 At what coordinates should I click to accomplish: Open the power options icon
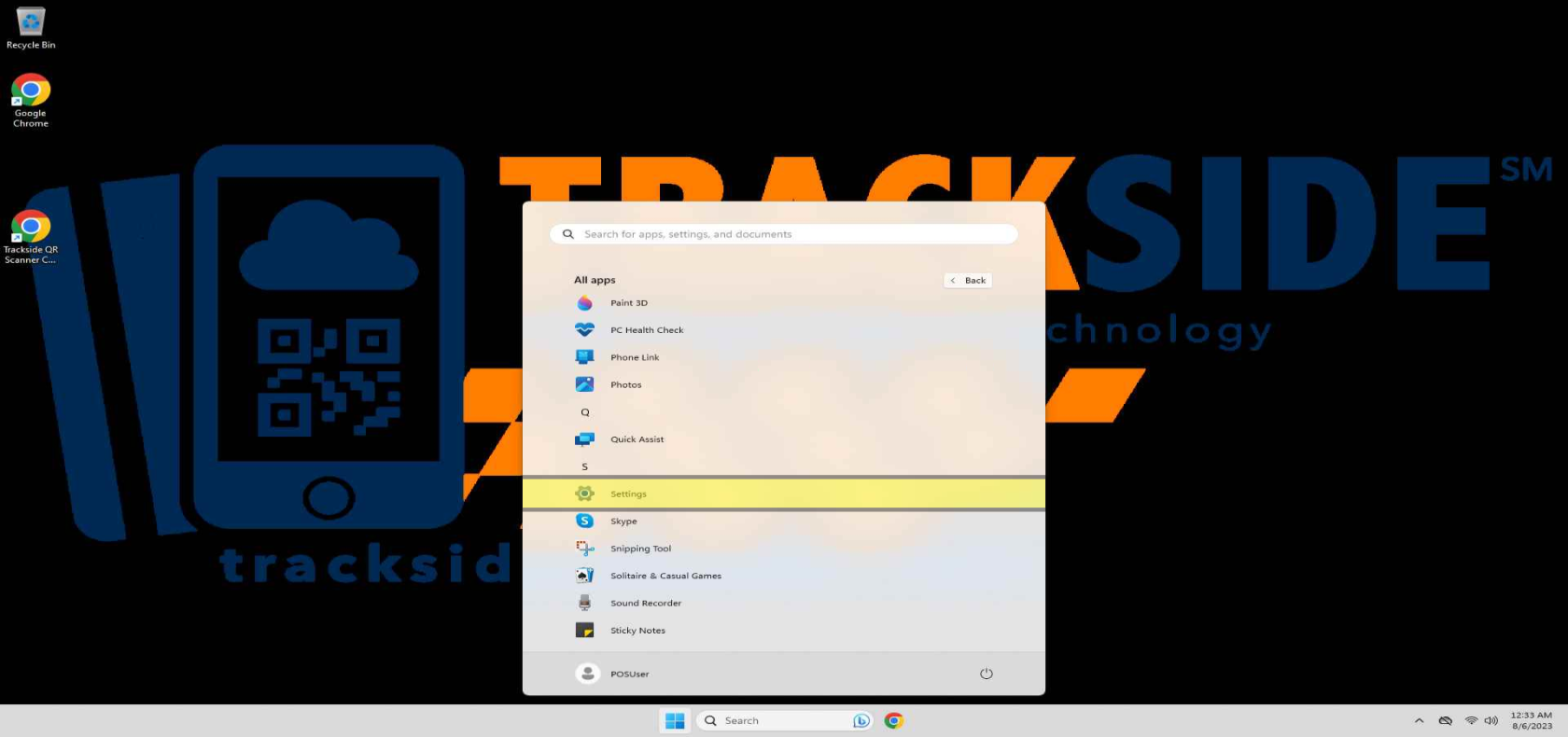[x=986, y=674]
